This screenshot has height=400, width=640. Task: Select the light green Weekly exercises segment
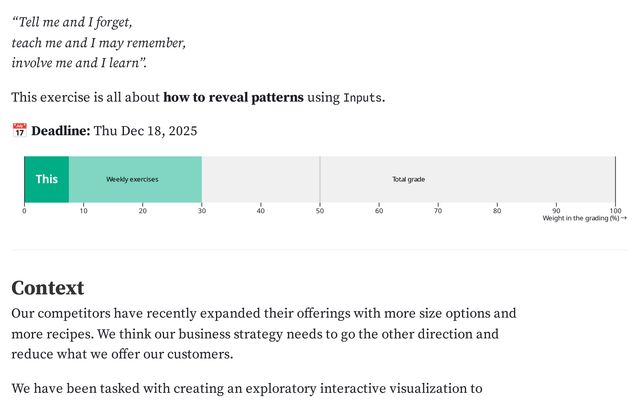pyautogui.click(x=133, y=179)
